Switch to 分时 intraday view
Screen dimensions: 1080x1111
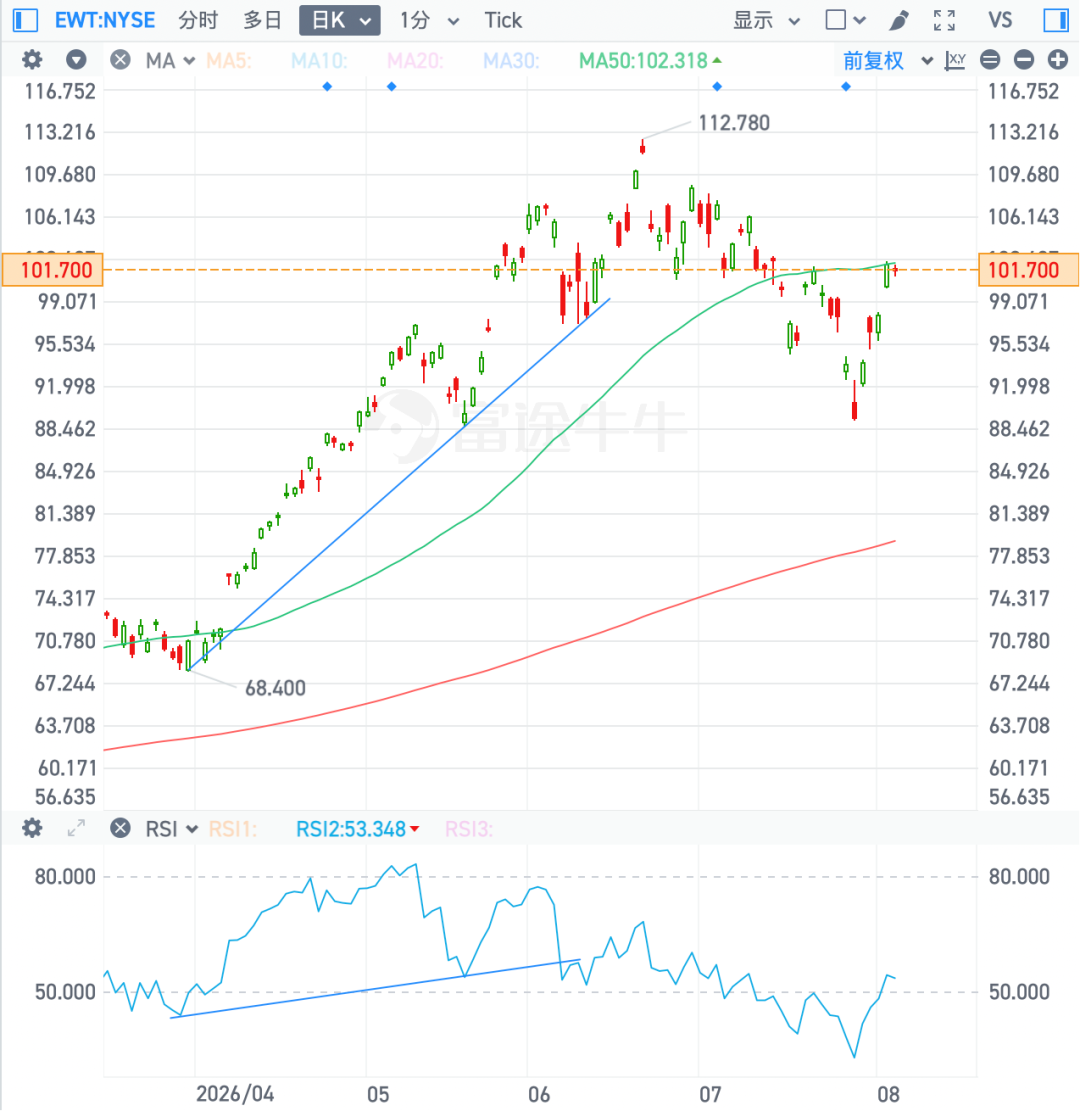click(198, 20)
